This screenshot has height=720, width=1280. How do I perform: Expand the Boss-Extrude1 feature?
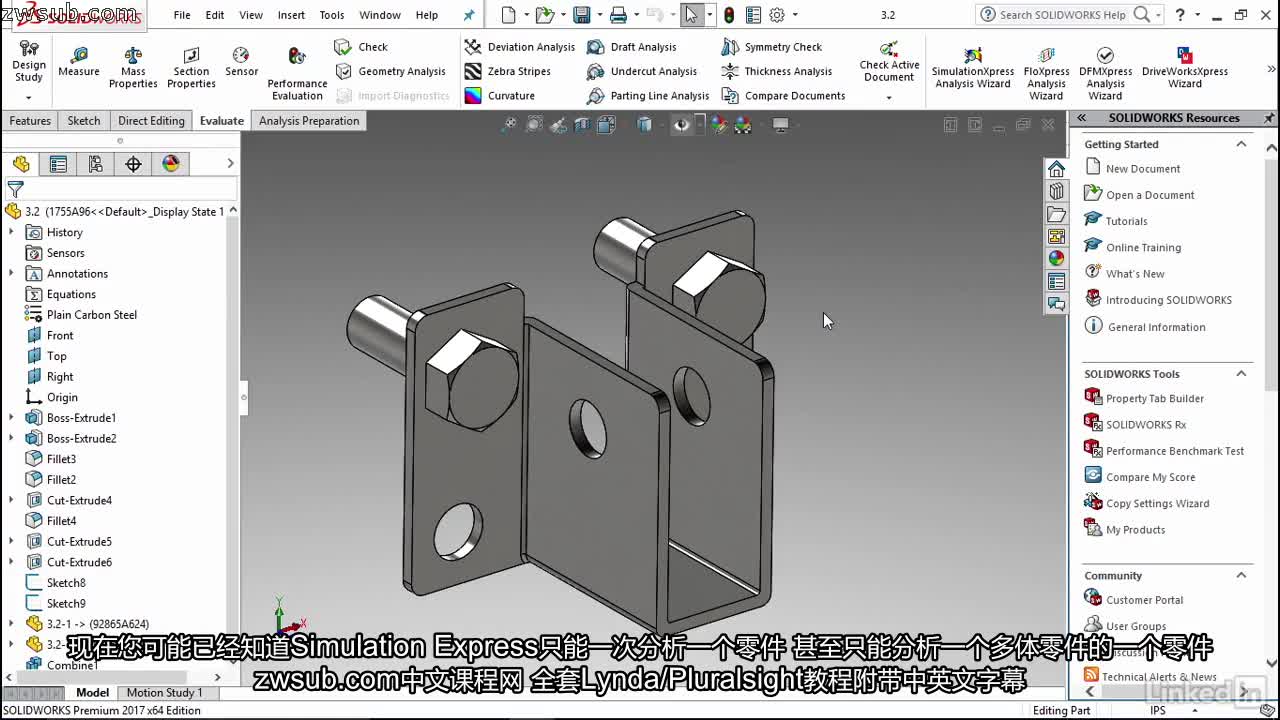coord(13,417)
